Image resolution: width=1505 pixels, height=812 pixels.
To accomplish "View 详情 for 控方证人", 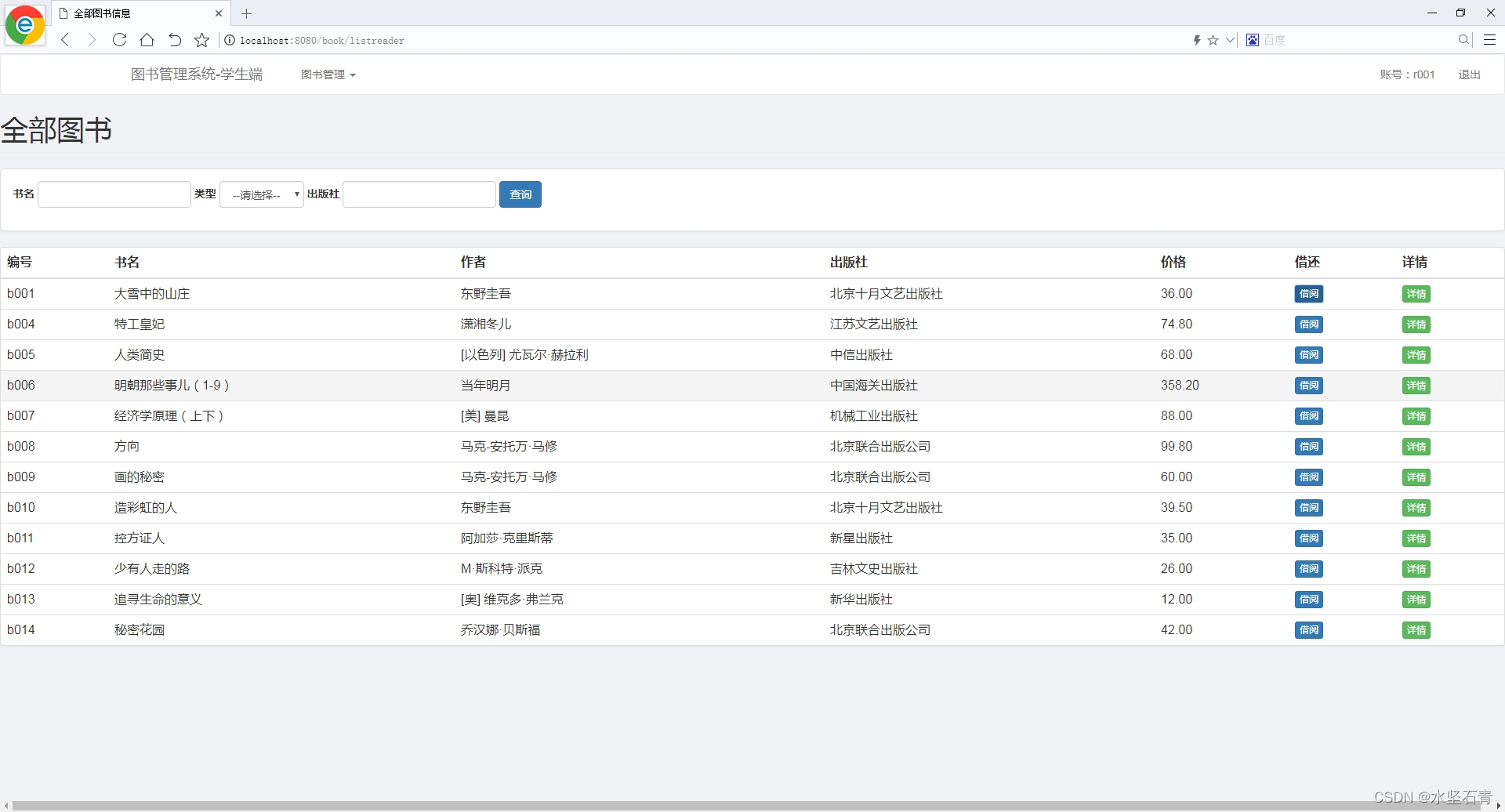I will (x=1416, y=538).
